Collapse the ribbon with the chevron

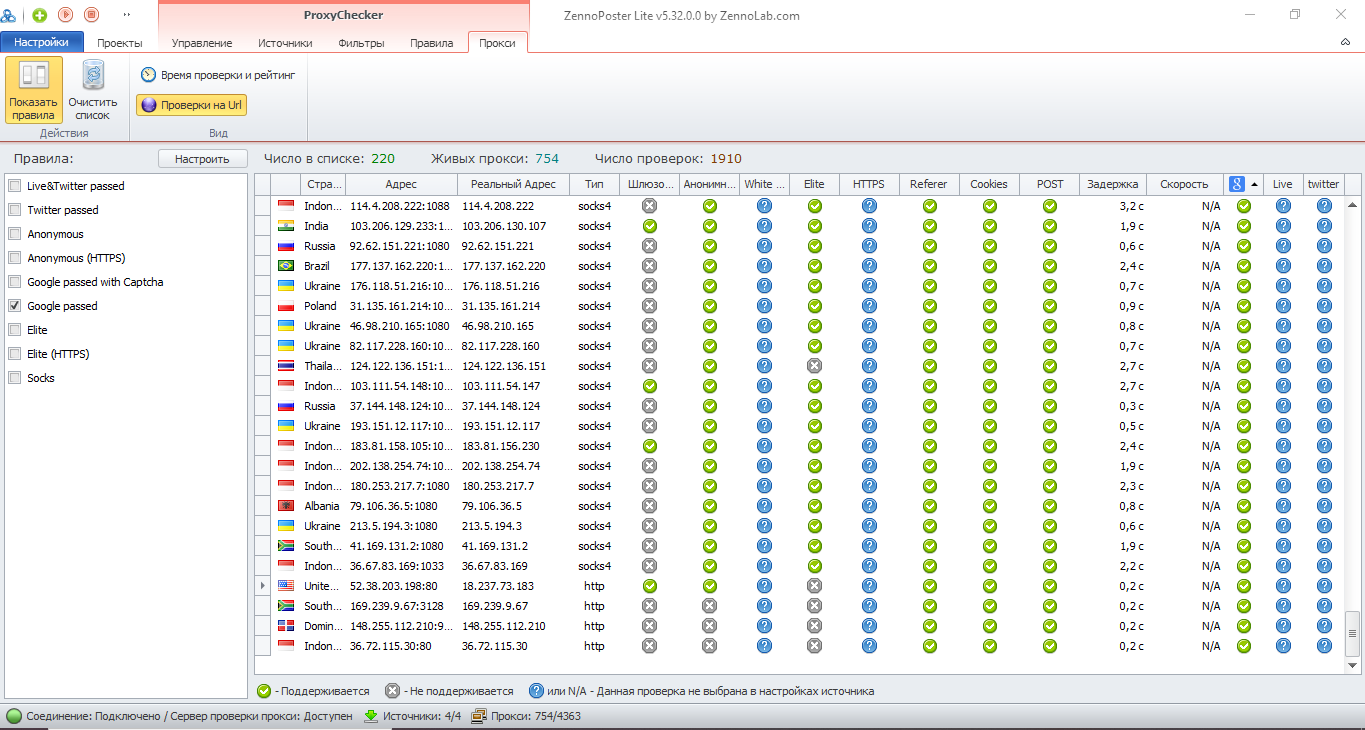point(1345,42)
